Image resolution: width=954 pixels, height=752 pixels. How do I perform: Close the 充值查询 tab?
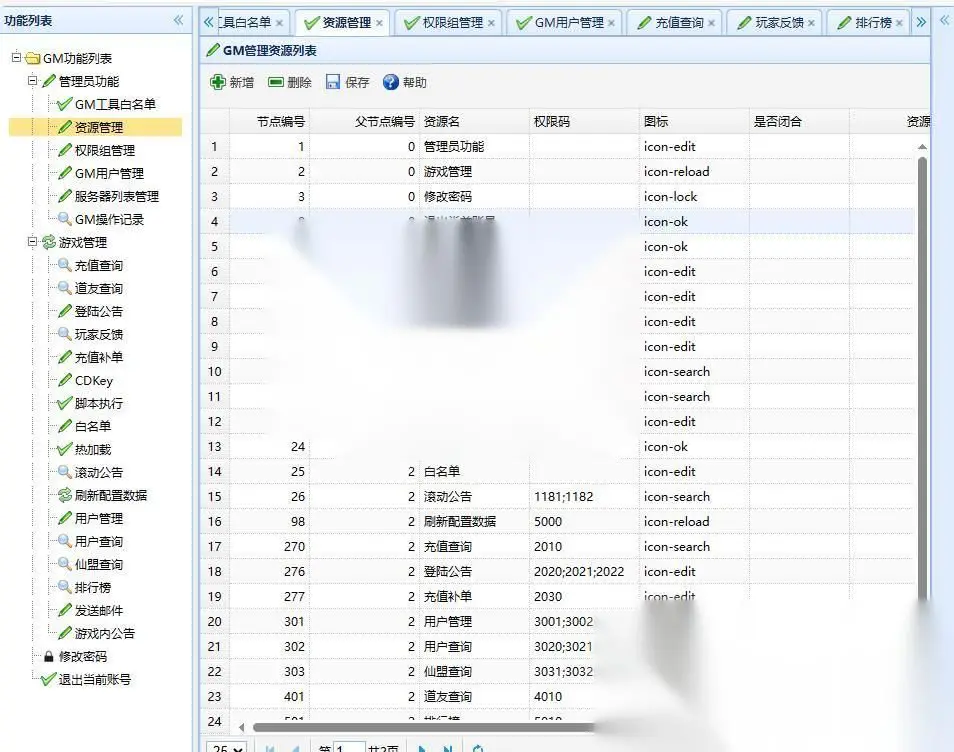(711, 23)
